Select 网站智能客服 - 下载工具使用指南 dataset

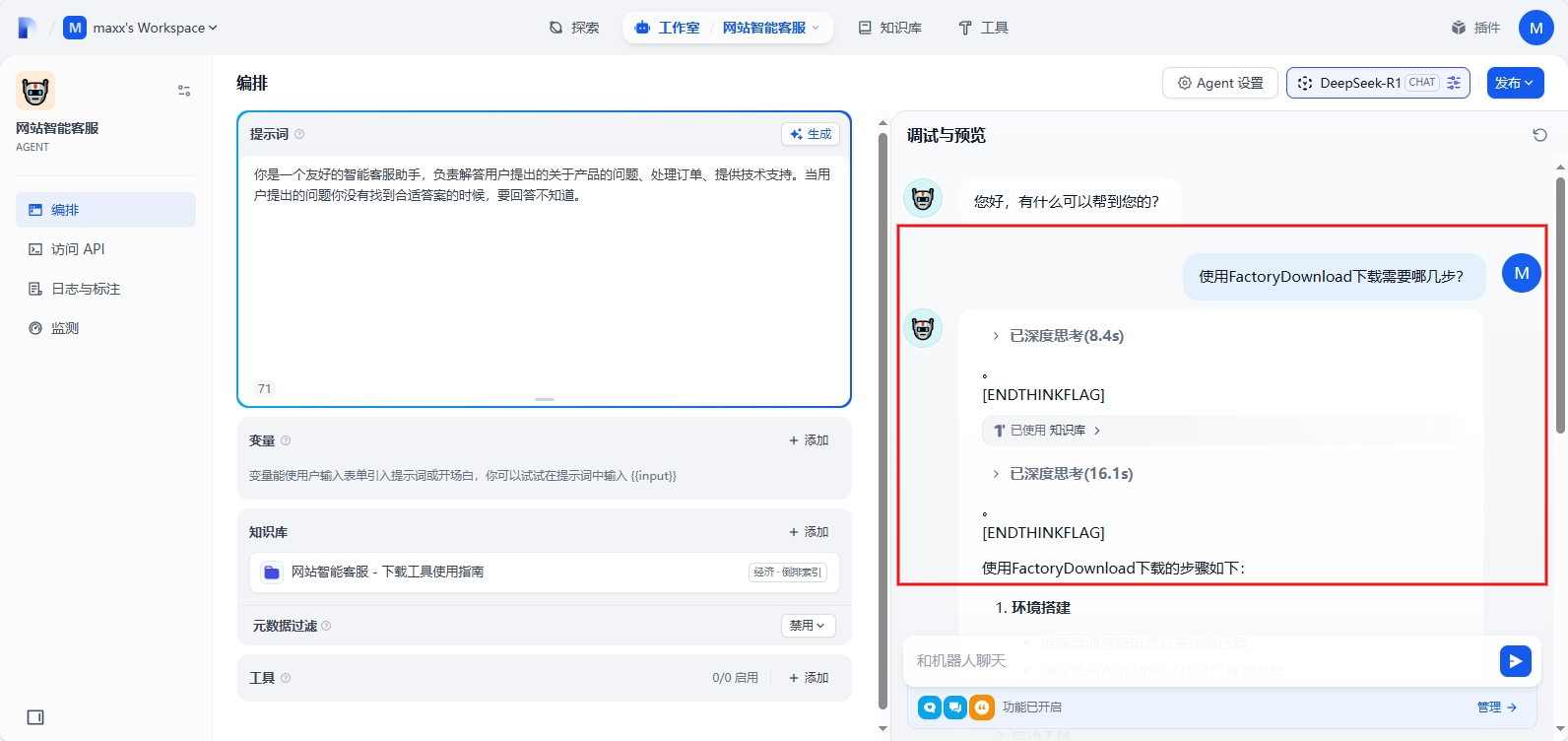coord(544,573)
